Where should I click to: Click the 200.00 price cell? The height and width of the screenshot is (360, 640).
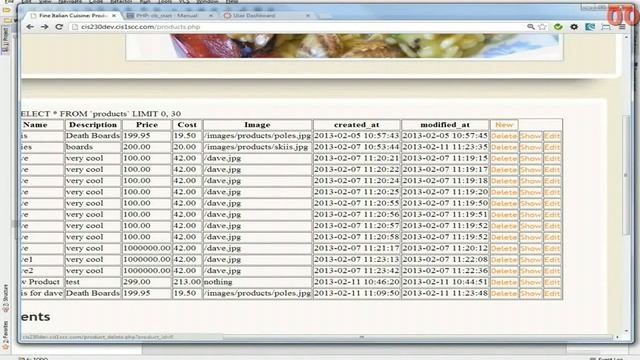tap(147, 147)
